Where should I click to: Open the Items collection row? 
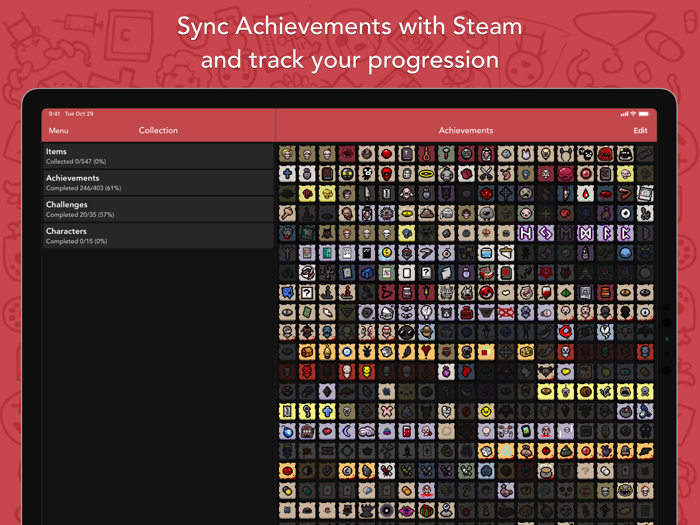click(x=158, y=156)
